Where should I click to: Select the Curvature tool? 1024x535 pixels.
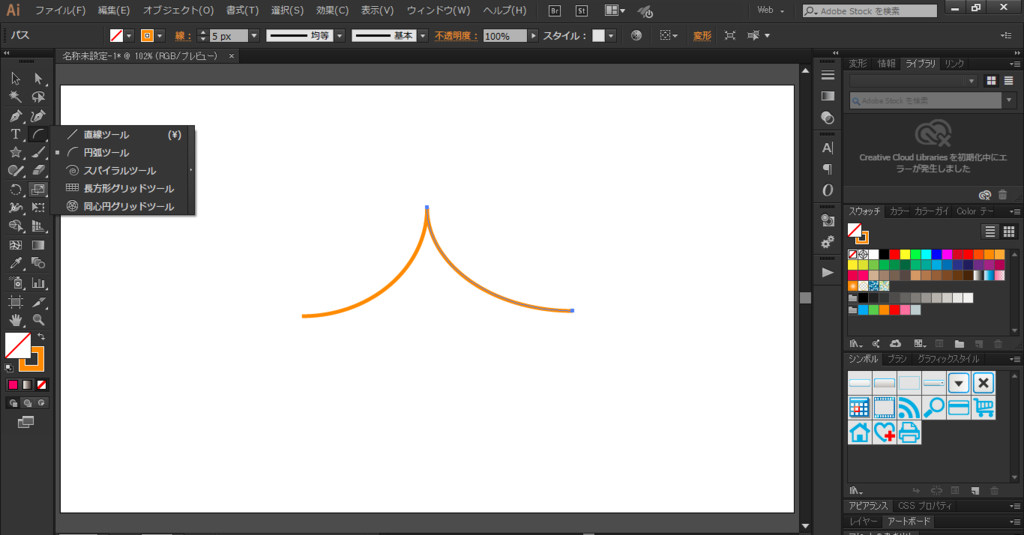click(38, 116)
